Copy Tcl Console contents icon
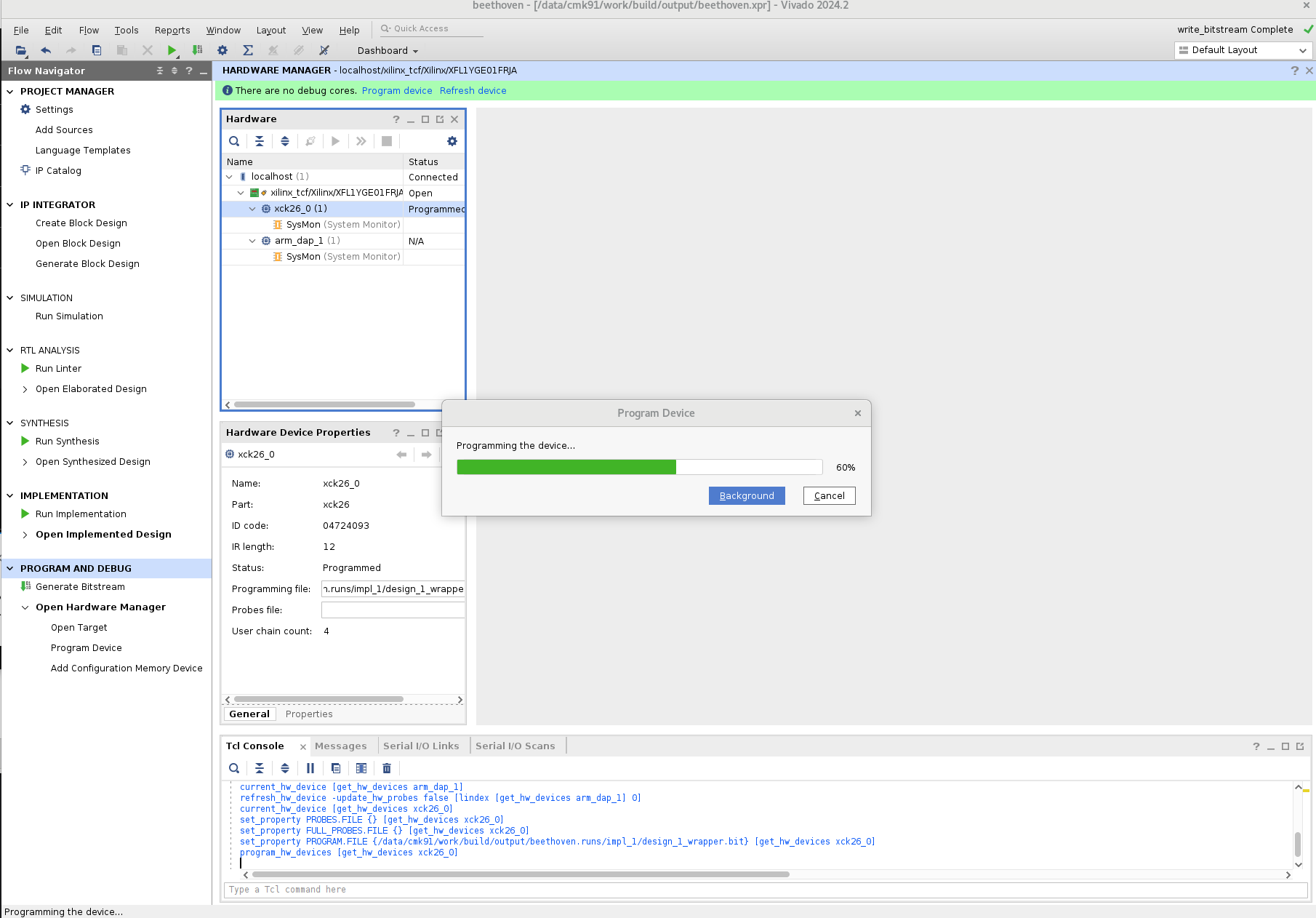The image size is (1316, 918). pyautogui.click(x=336, y=768)
